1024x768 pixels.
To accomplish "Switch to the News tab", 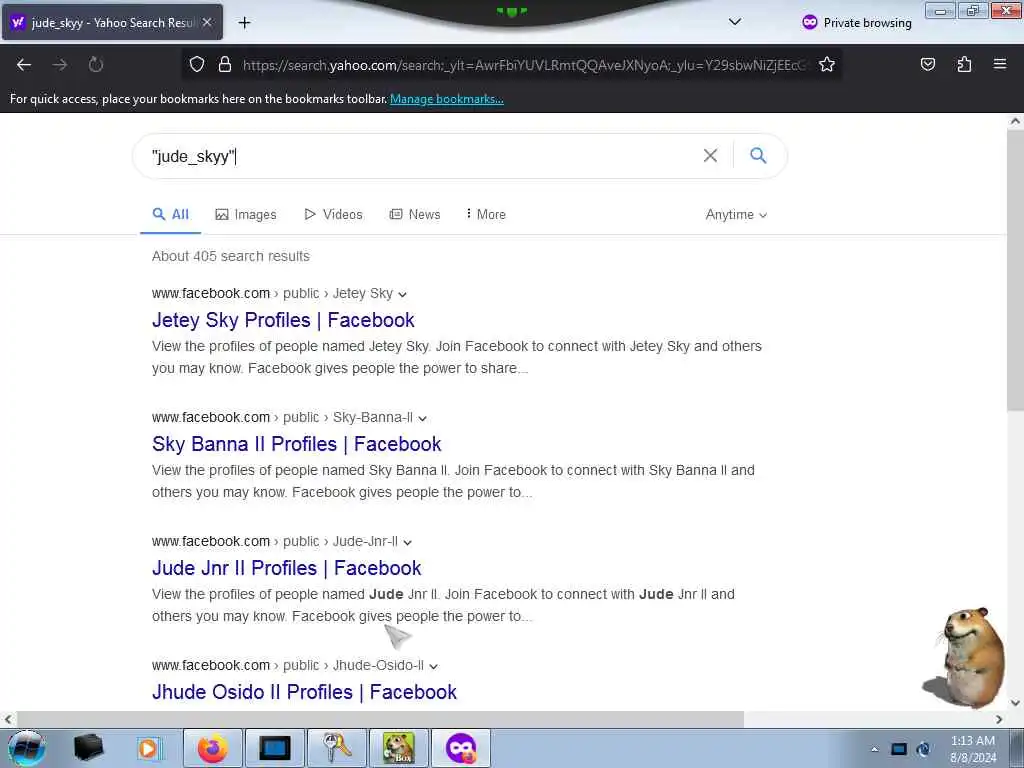I will click(415, 214).
